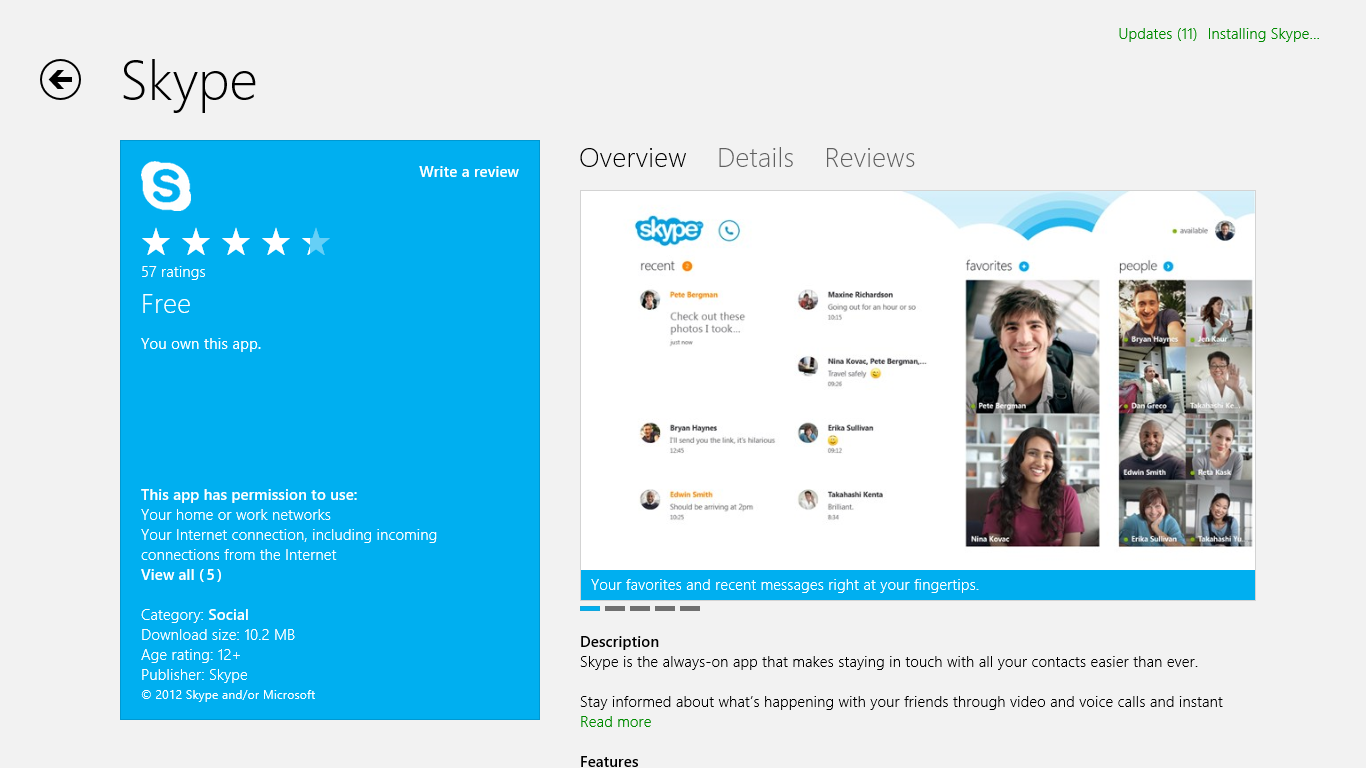This screenshot has width=1366, height=768.
Task: Switch to the Reviews tab
Action: 870,158
